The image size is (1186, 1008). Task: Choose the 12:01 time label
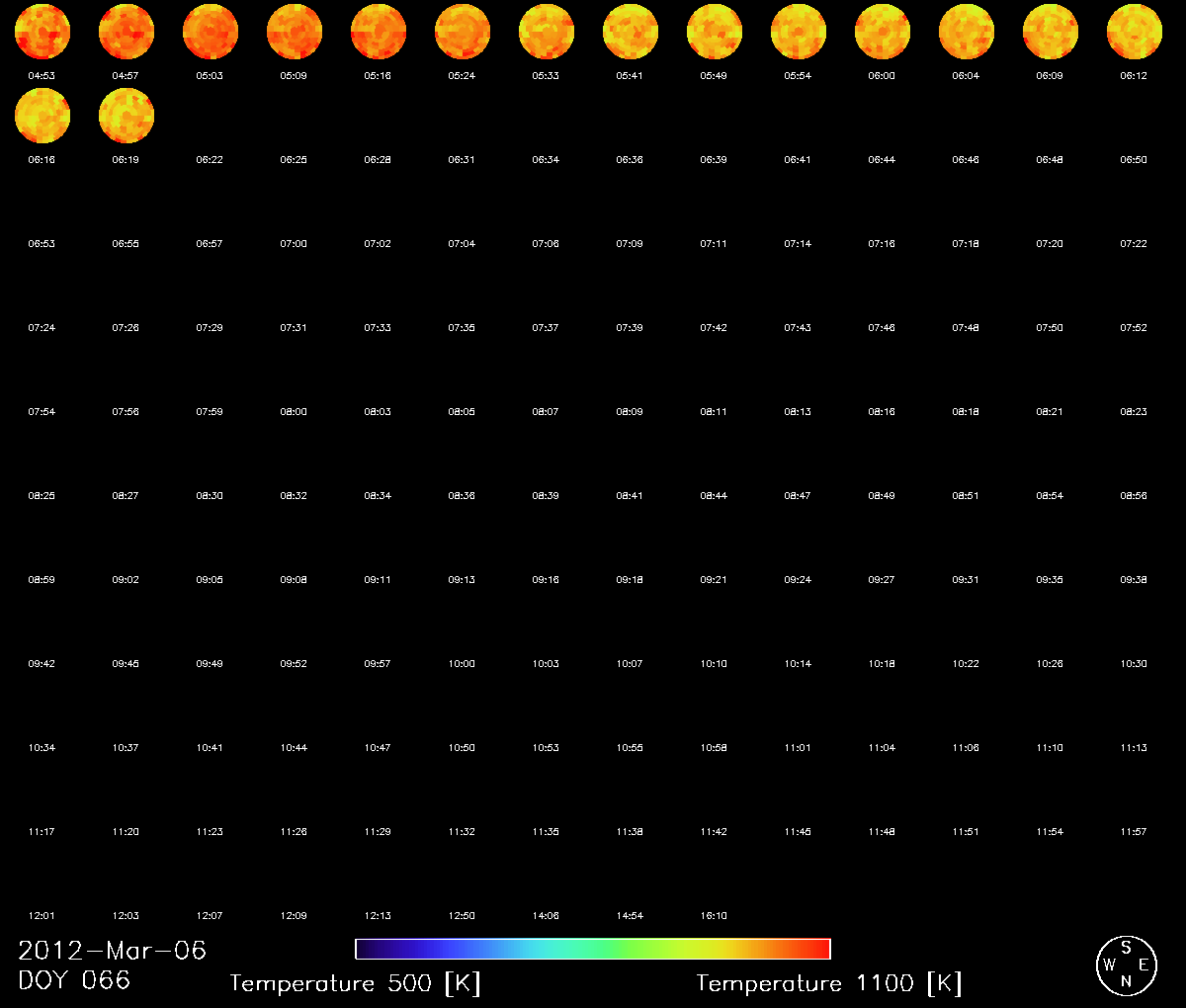(42, 916)
